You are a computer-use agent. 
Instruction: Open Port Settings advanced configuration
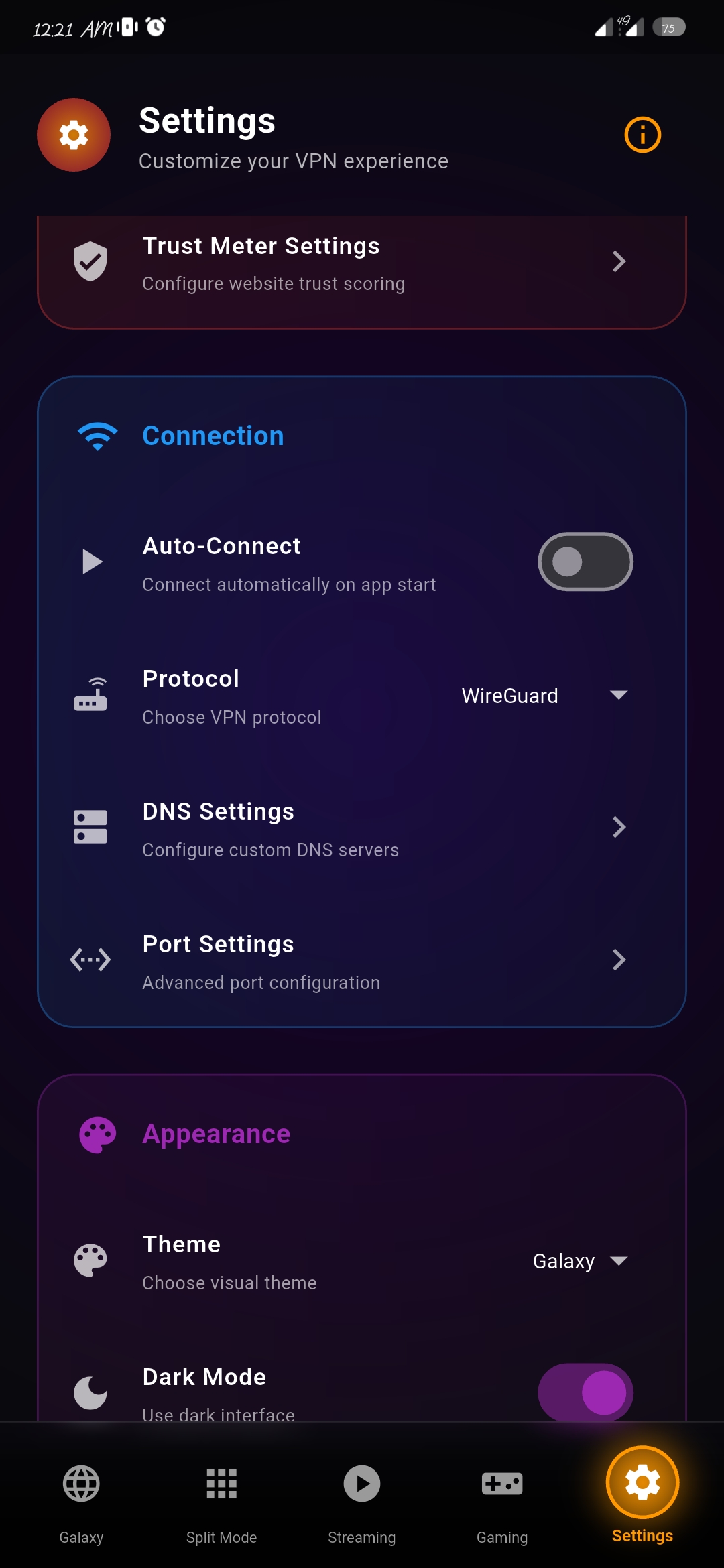[x=619, y=960]
